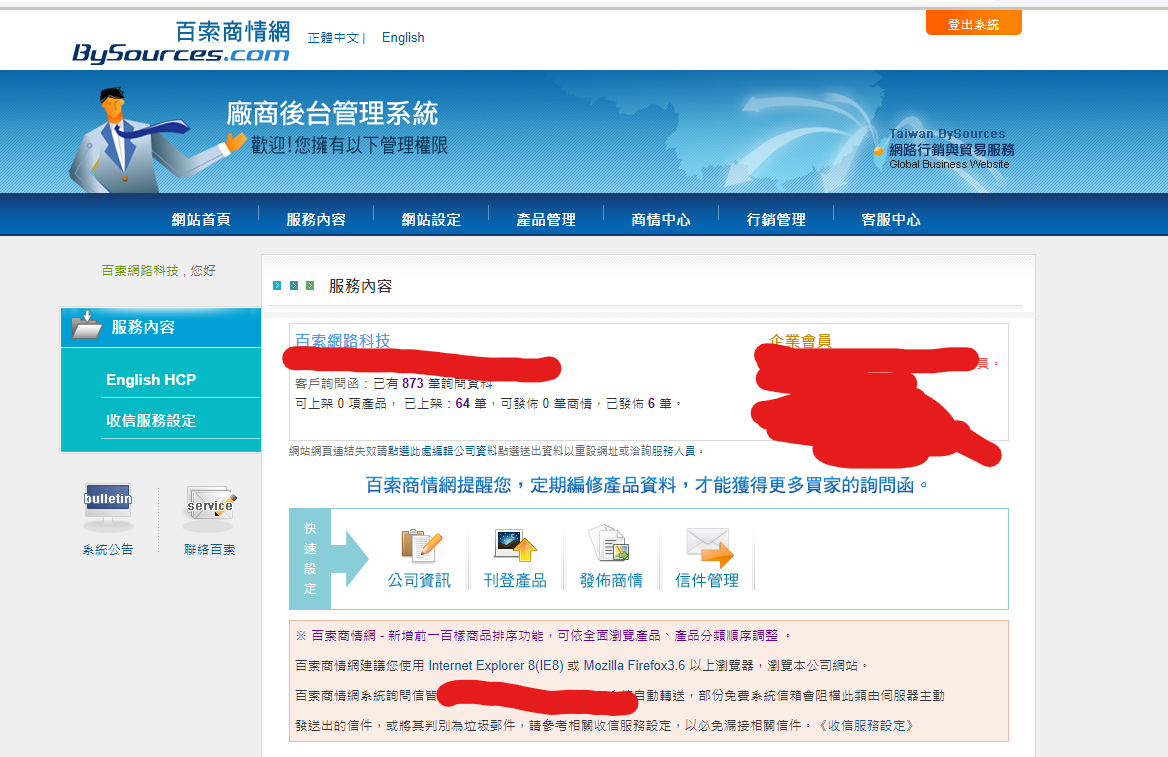Click the 百索網路科技，您好 greeting text
Image resolution: width=1168 pixels, height=757 pixels.
pyautogui.click(x=159, y=270)
